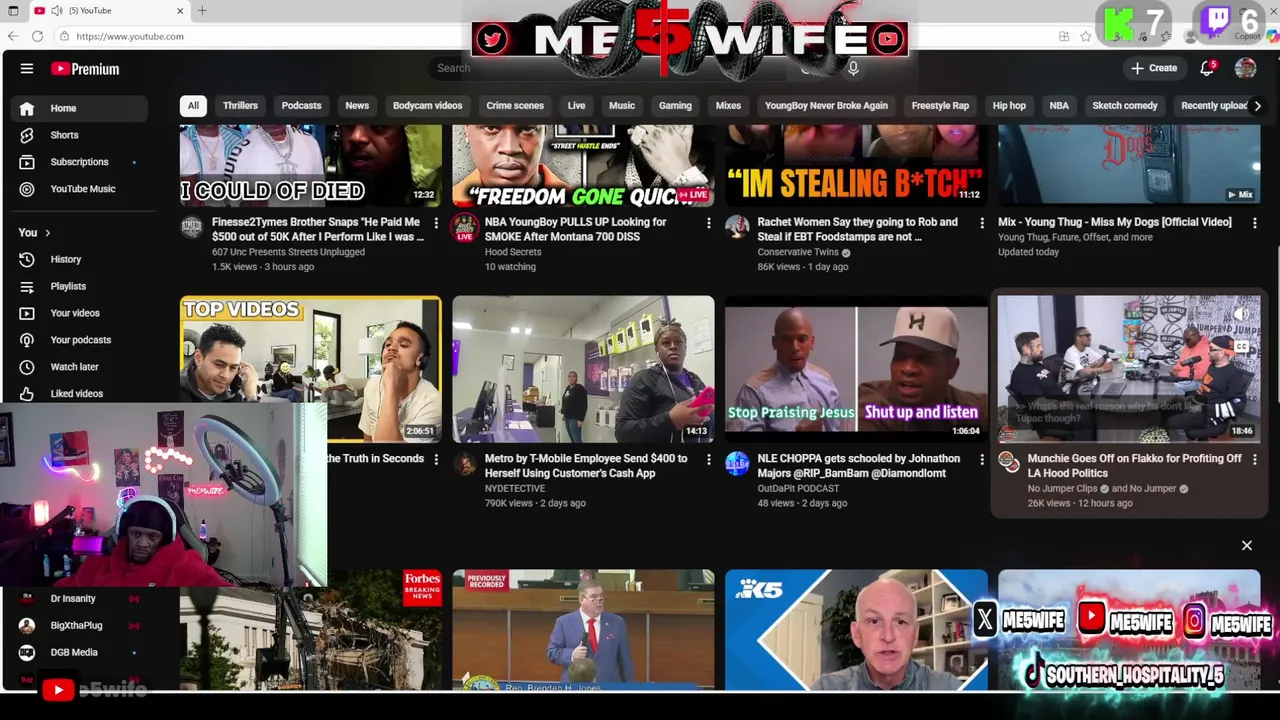Open a new browser tab
The width and height of the screenshot is (1280, 720).
(202, 10)
